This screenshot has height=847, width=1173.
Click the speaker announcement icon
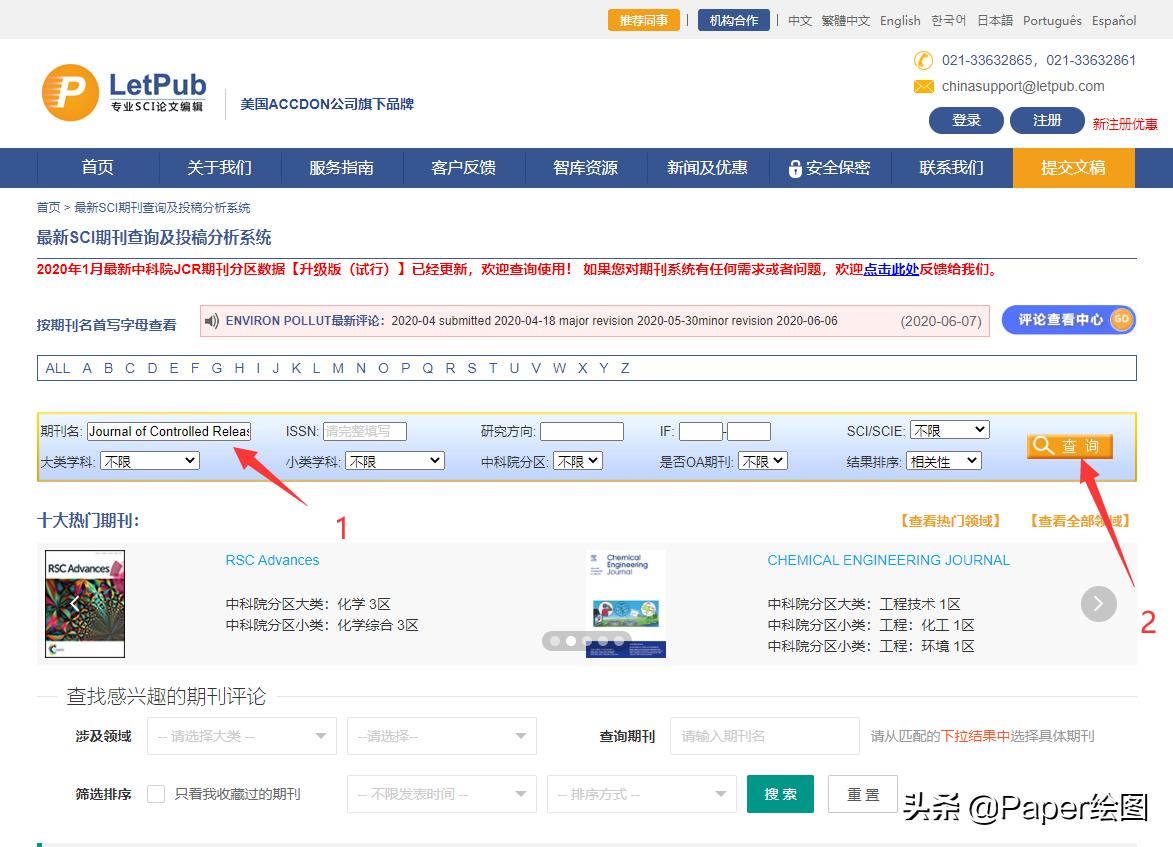pyautogui.click(x=212, y=321)
